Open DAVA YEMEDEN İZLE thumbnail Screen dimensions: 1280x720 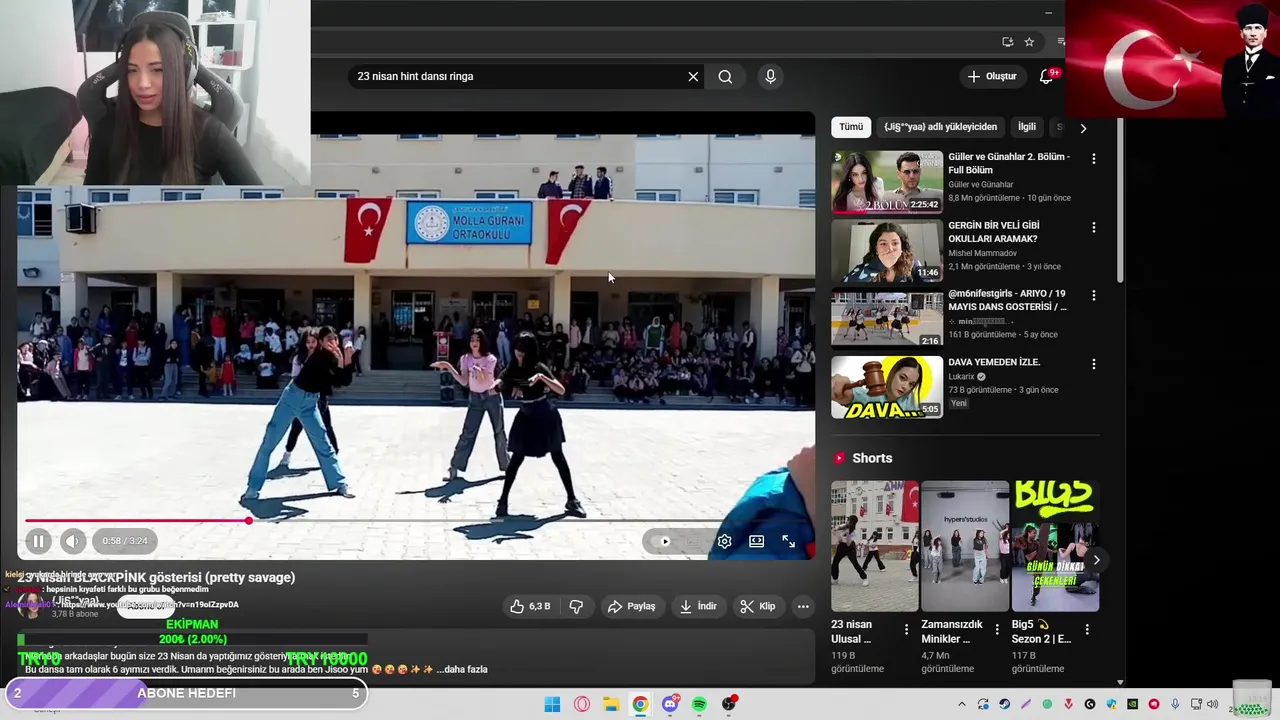click(887, 387)
